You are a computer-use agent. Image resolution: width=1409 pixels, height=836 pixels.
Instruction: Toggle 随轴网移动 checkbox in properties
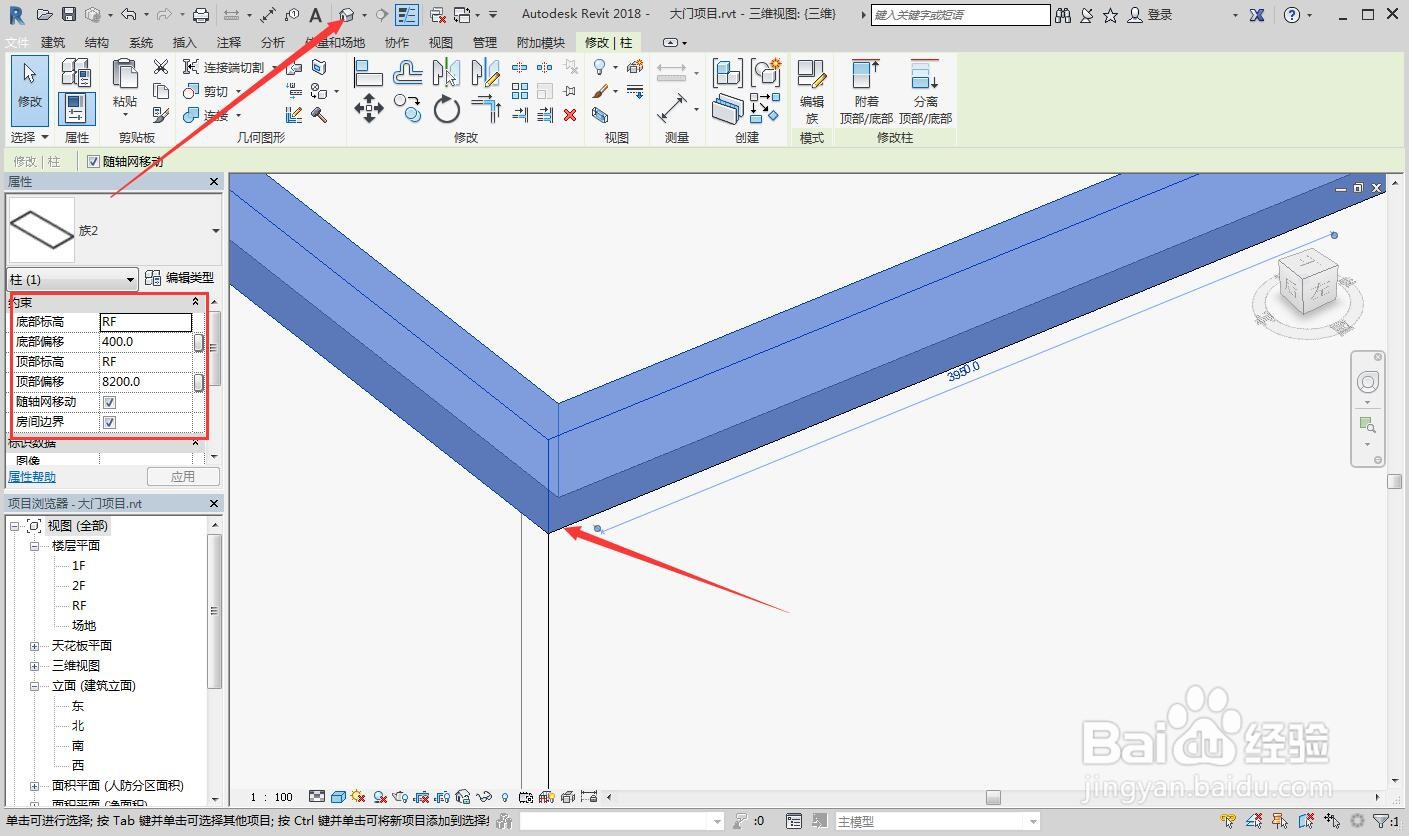click(110, 402)
